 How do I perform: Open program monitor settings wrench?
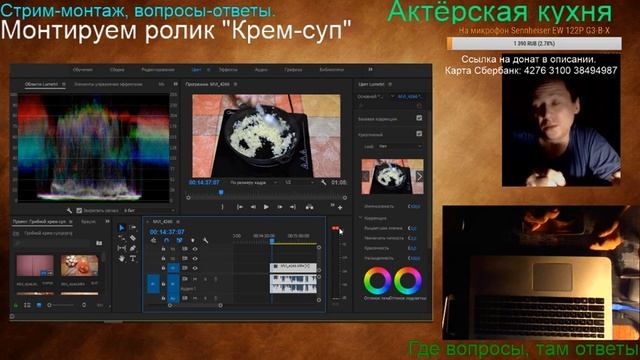tap(324, 182)
